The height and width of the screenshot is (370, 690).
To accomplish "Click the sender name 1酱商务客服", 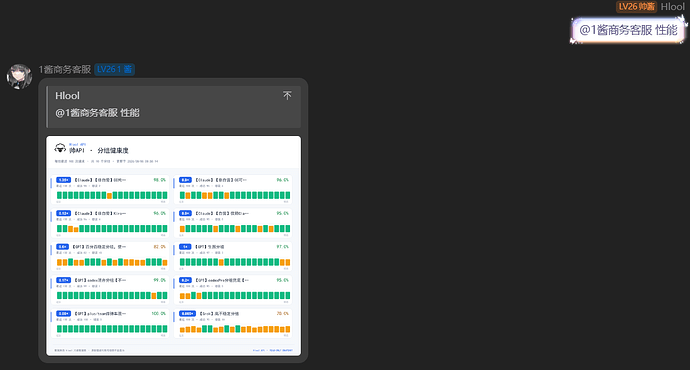I will pyautogui.click(x=65, y=70).
